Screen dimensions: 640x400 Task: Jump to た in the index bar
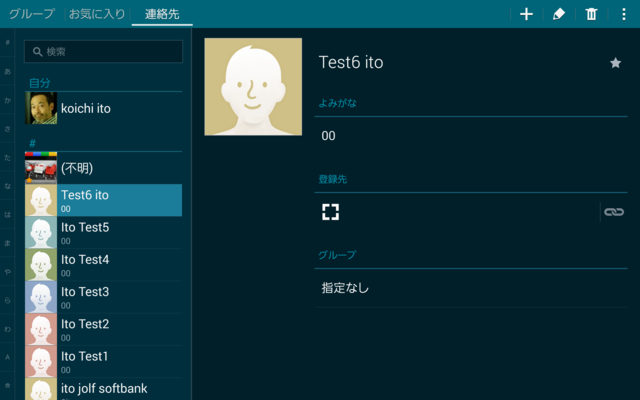tap(7, 157)
